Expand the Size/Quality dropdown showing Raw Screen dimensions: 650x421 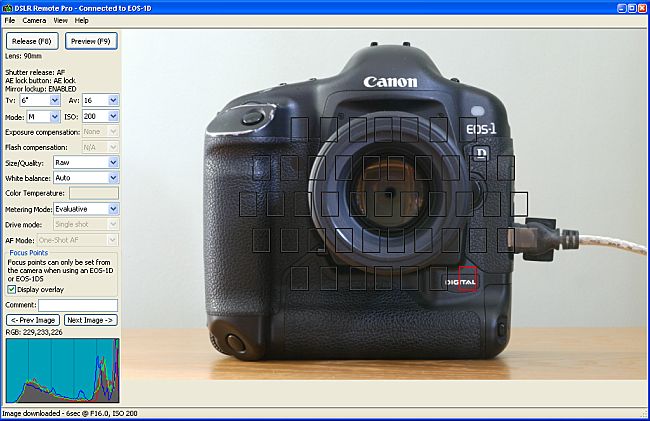[x=113, y=162]
